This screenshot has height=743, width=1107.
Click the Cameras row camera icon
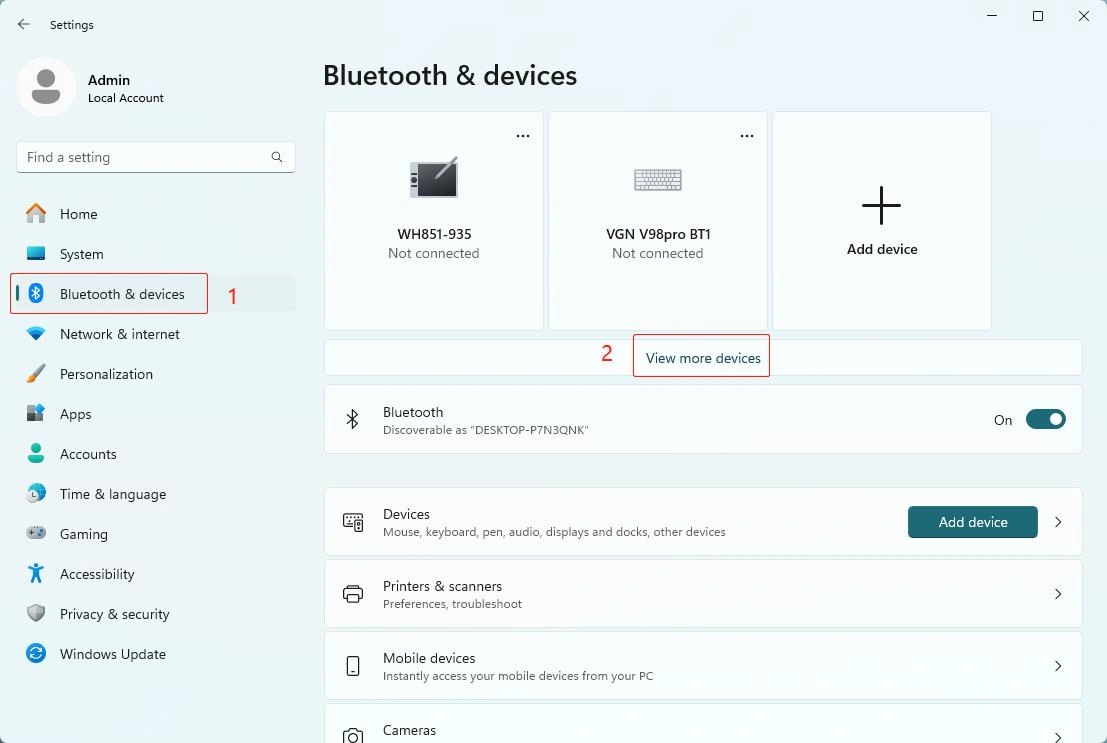(x=353, y=735)
